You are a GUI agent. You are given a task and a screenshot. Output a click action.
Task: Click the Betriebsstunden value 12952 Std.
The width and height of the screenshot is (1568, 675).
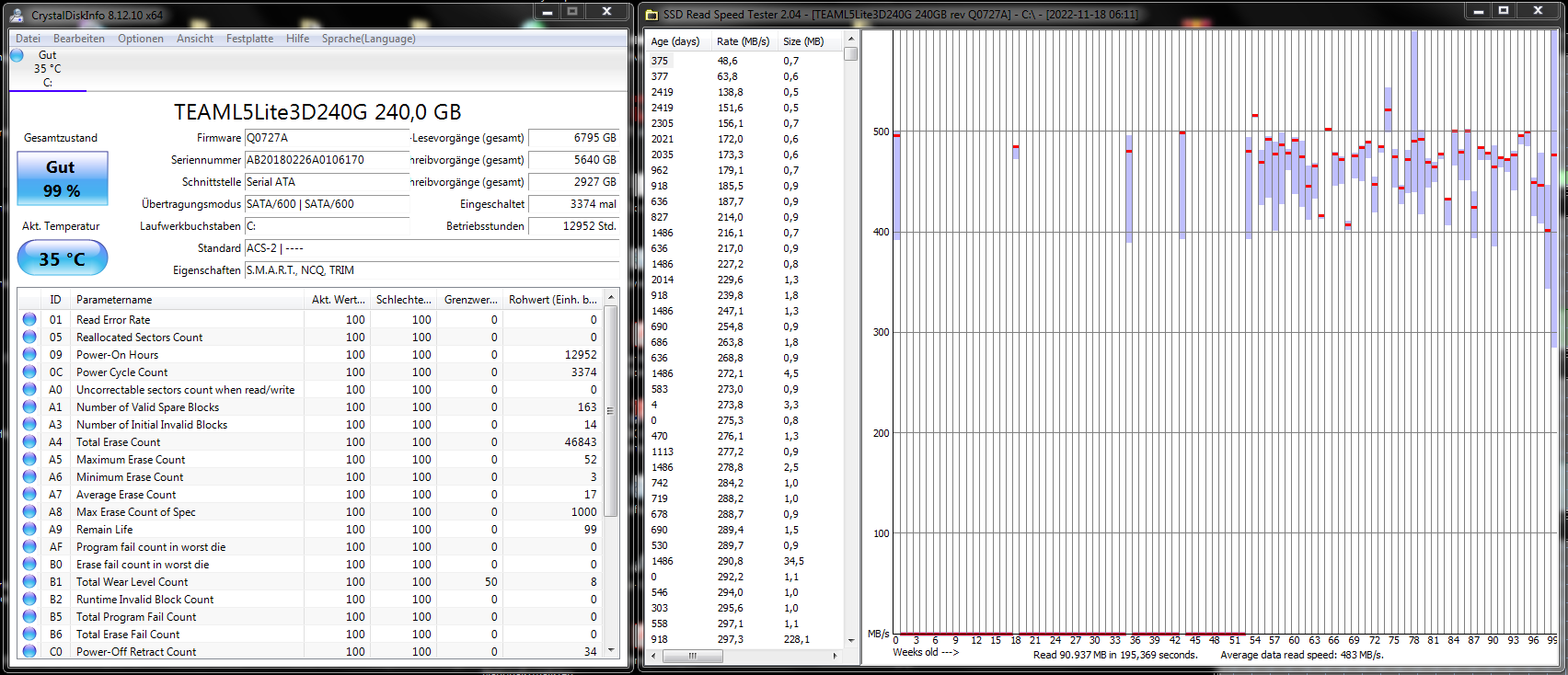[574, 226]
